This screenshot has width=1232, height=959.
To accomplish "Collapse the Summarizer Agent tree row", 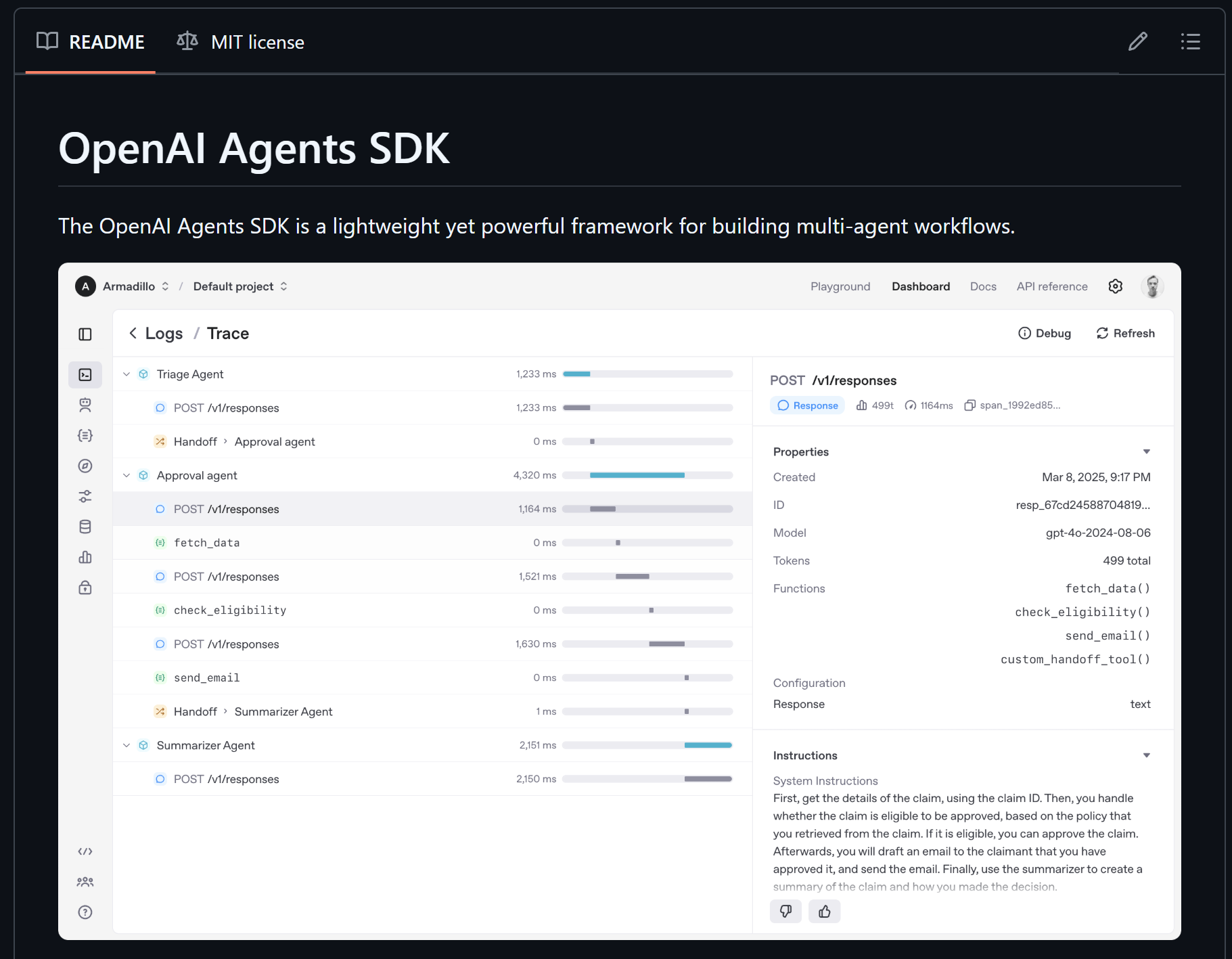I will point(127,745).
